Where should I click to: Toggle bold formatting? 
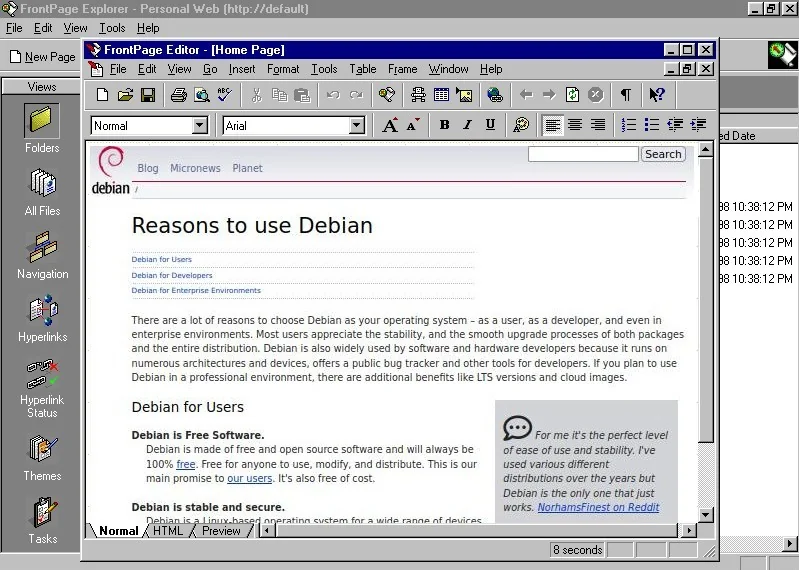444,125
